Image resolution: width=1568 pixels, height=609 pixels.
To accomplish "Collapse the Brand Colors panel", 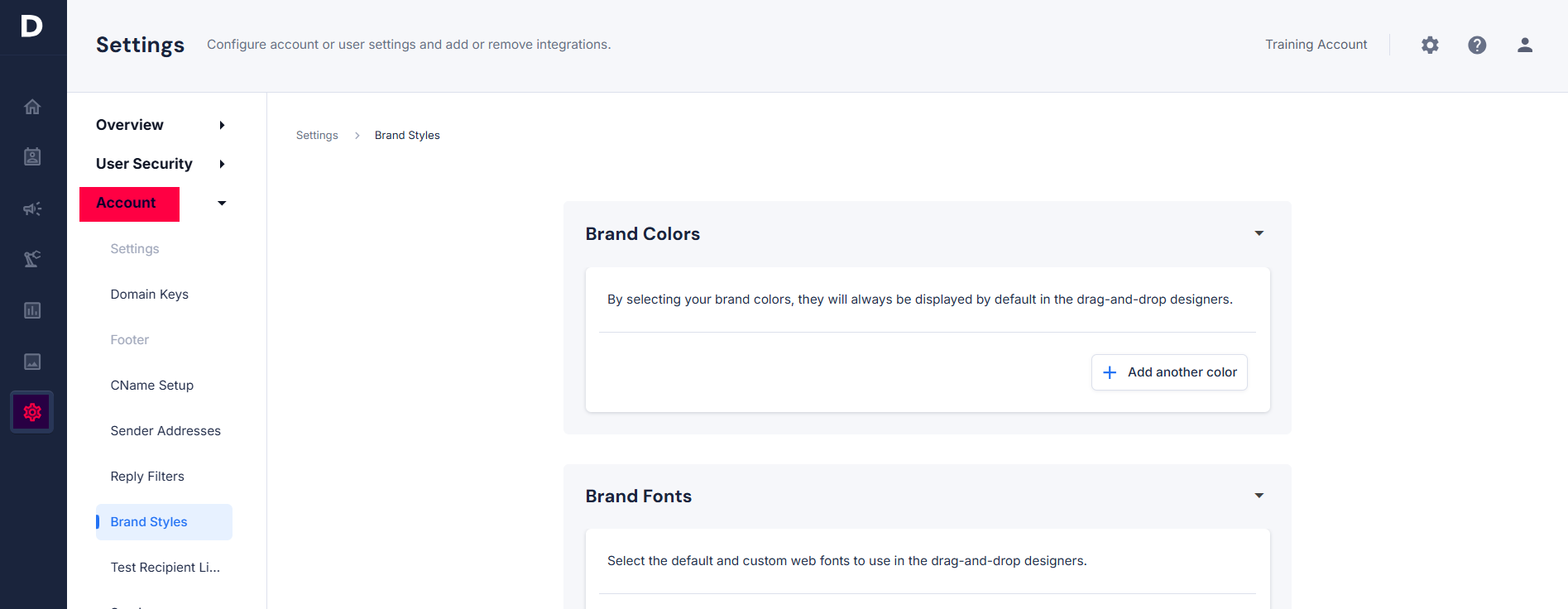I will (x=1259, y=233).
